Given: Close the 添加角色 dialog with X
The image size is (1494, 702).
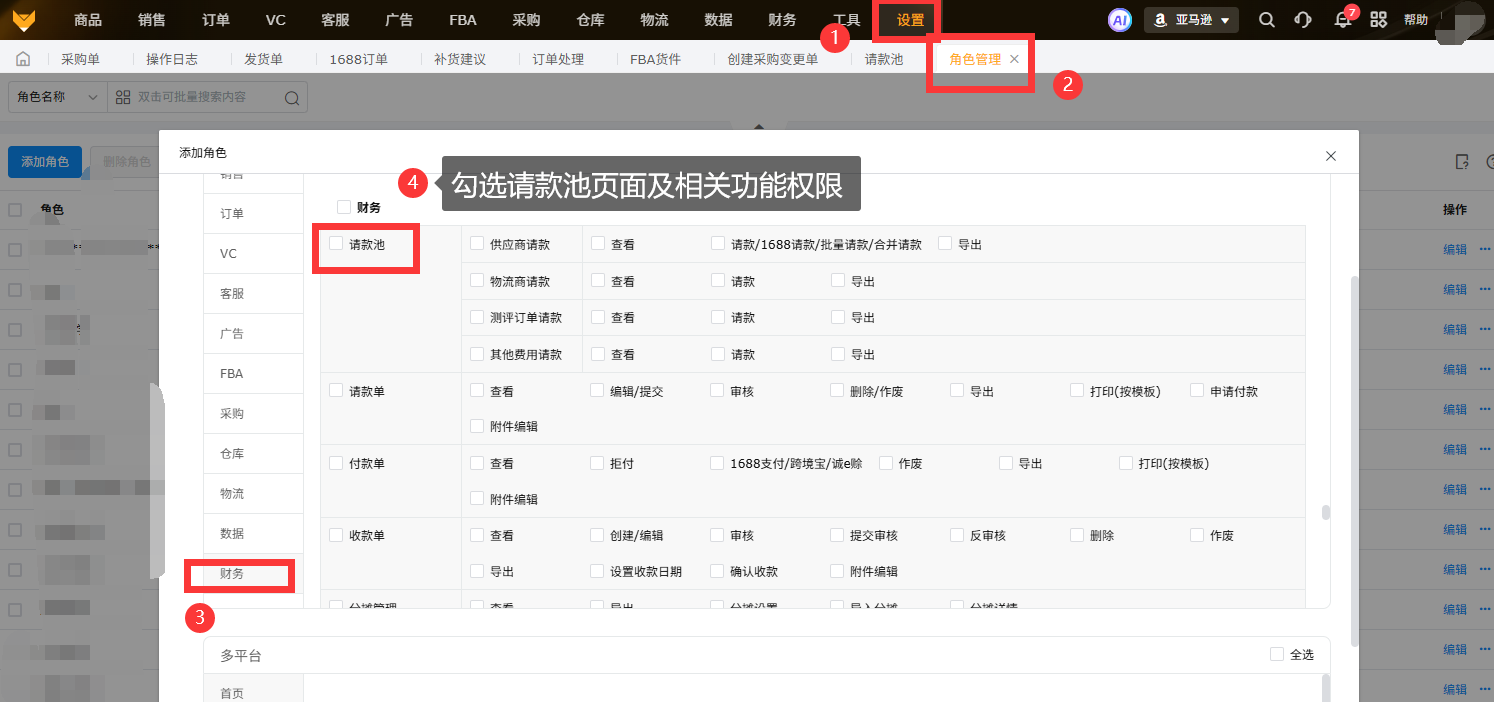Looking at the screenshot, I should pyautogui.click(x=1330, y=156).
